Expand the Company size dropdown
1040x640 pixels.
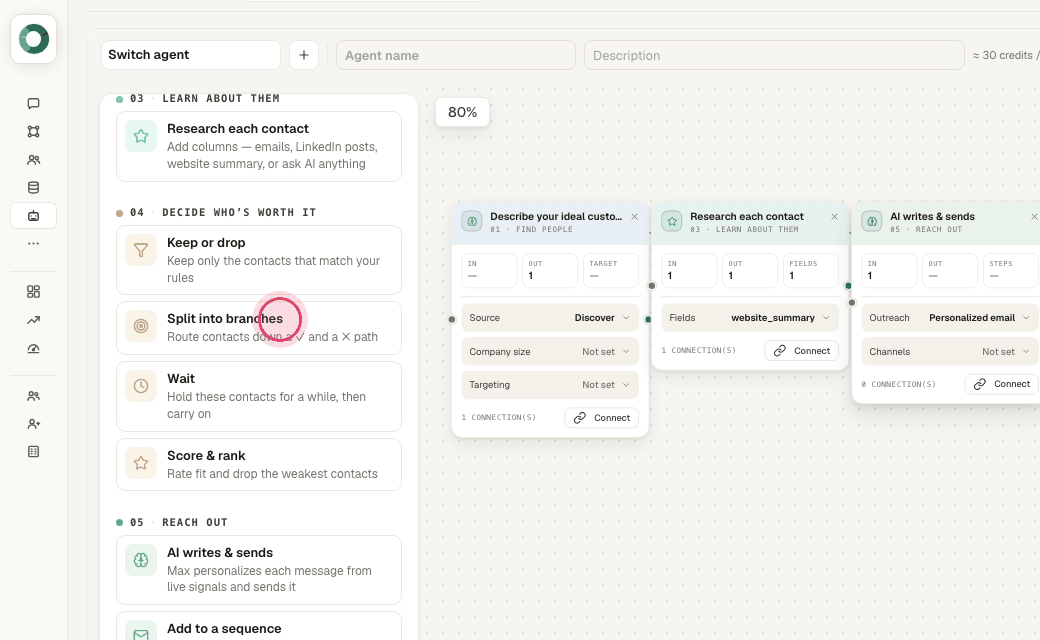pyautogui.click(x=550, y=352)
